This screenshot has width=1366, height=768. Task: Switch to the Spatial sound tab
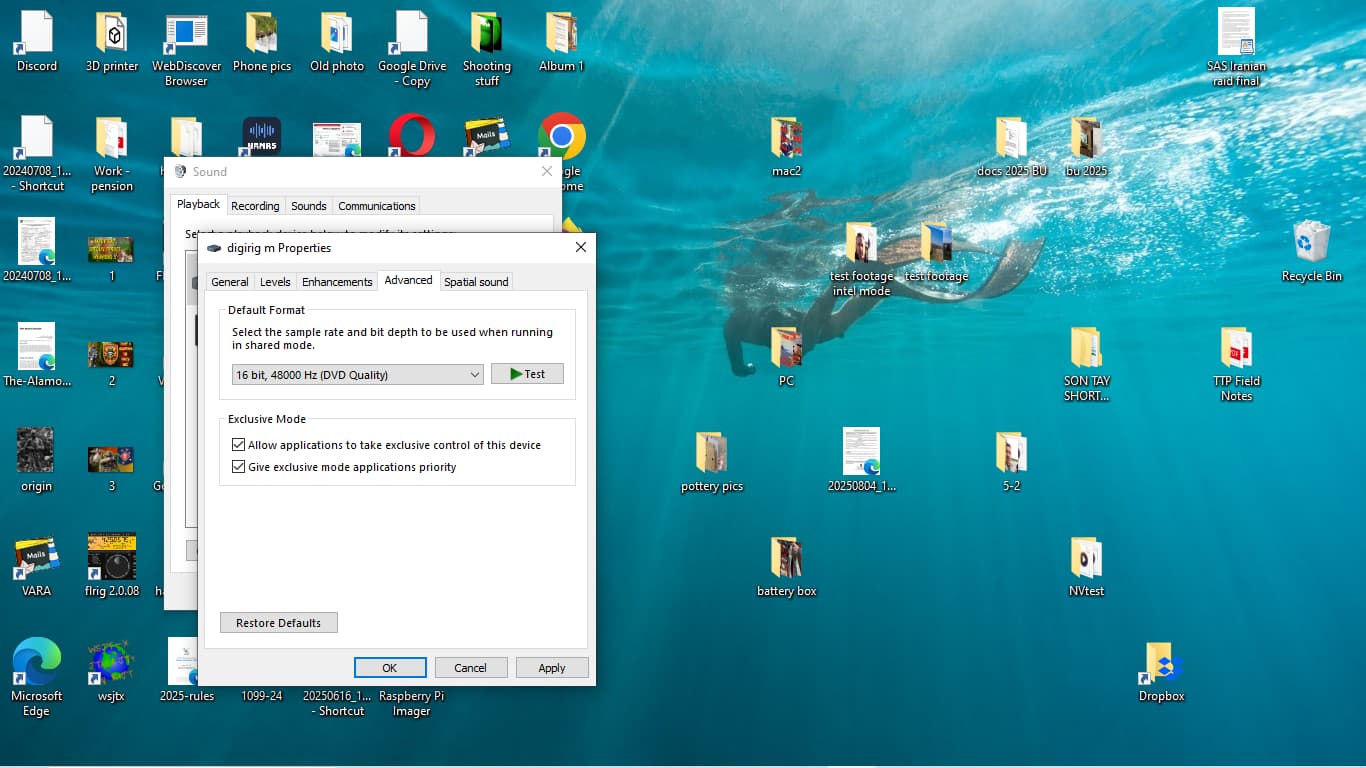click(476, 282)
